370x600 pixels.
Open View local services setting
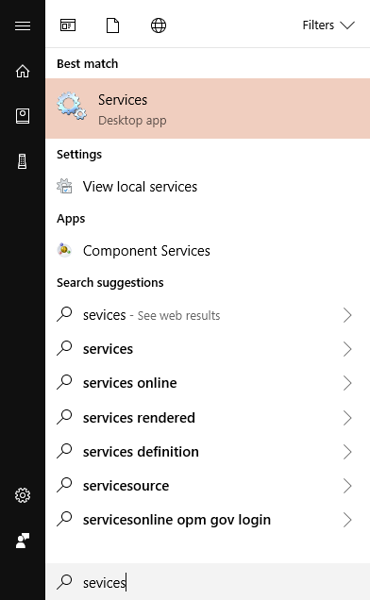click(207, 187)
